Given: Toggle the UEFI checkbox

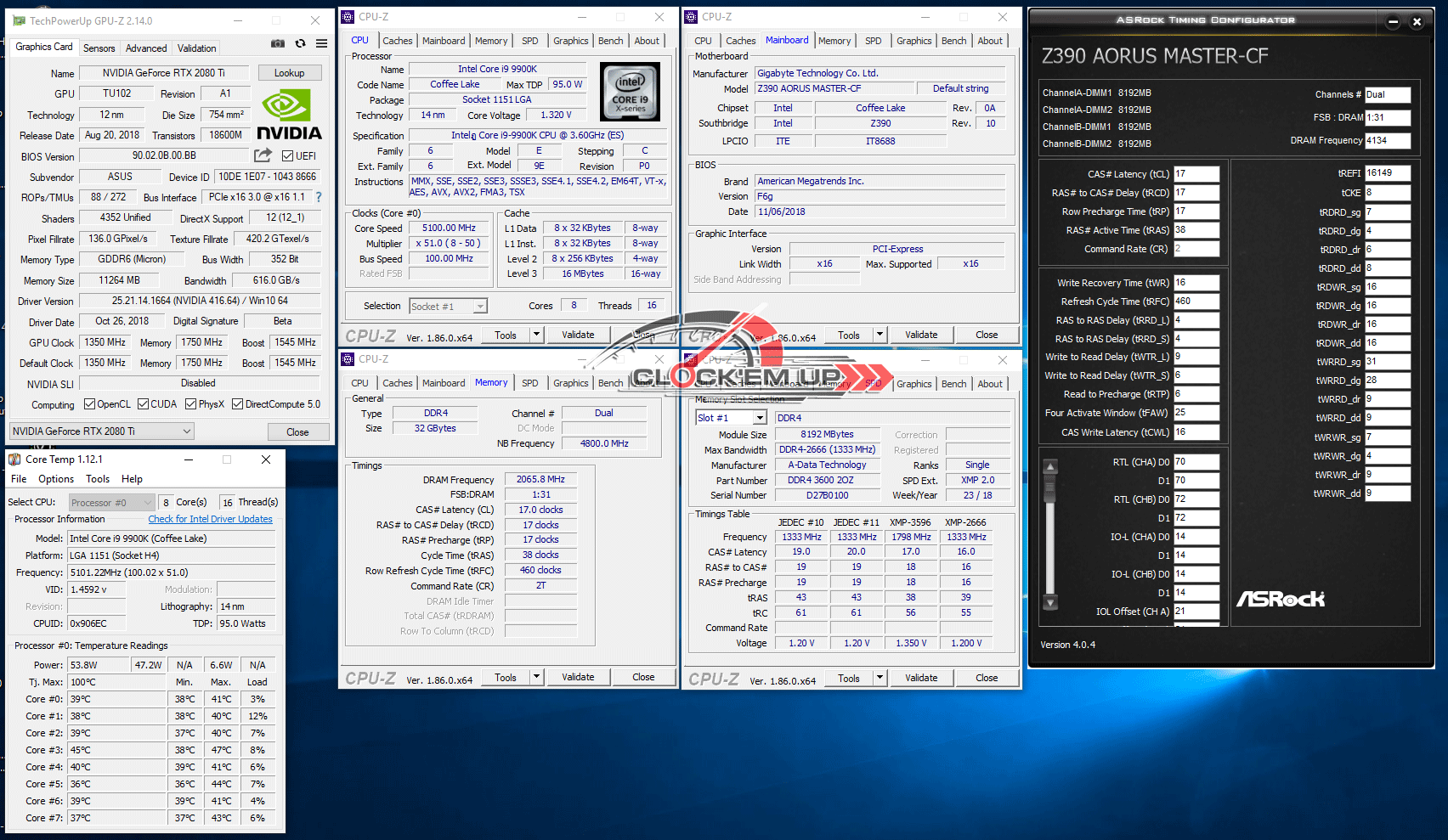Looking at the screenshot, I should click(288, 156).
